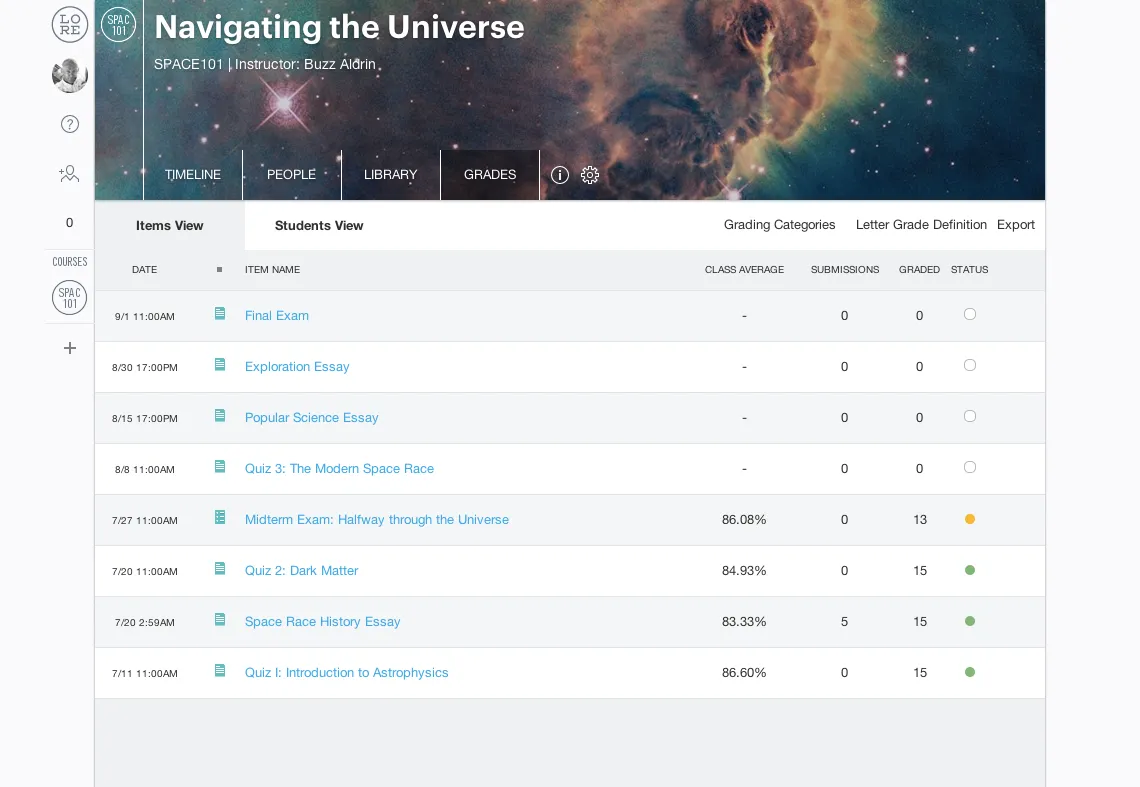The width and height of the screenshot is (1140, 787).
Task: Open Exploration Essay item
Action: pyautogui.click(x=297, y=367)
